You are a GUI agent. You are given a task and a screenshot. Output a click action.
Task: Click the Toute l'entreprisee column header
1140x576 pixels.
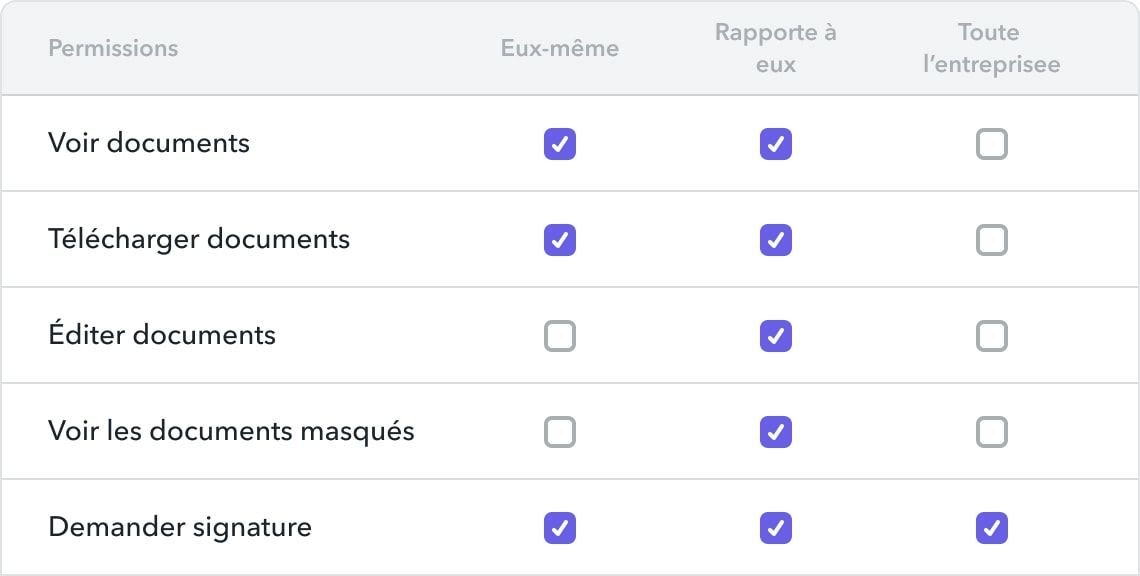pyautogui.click(x=992, y=48)
